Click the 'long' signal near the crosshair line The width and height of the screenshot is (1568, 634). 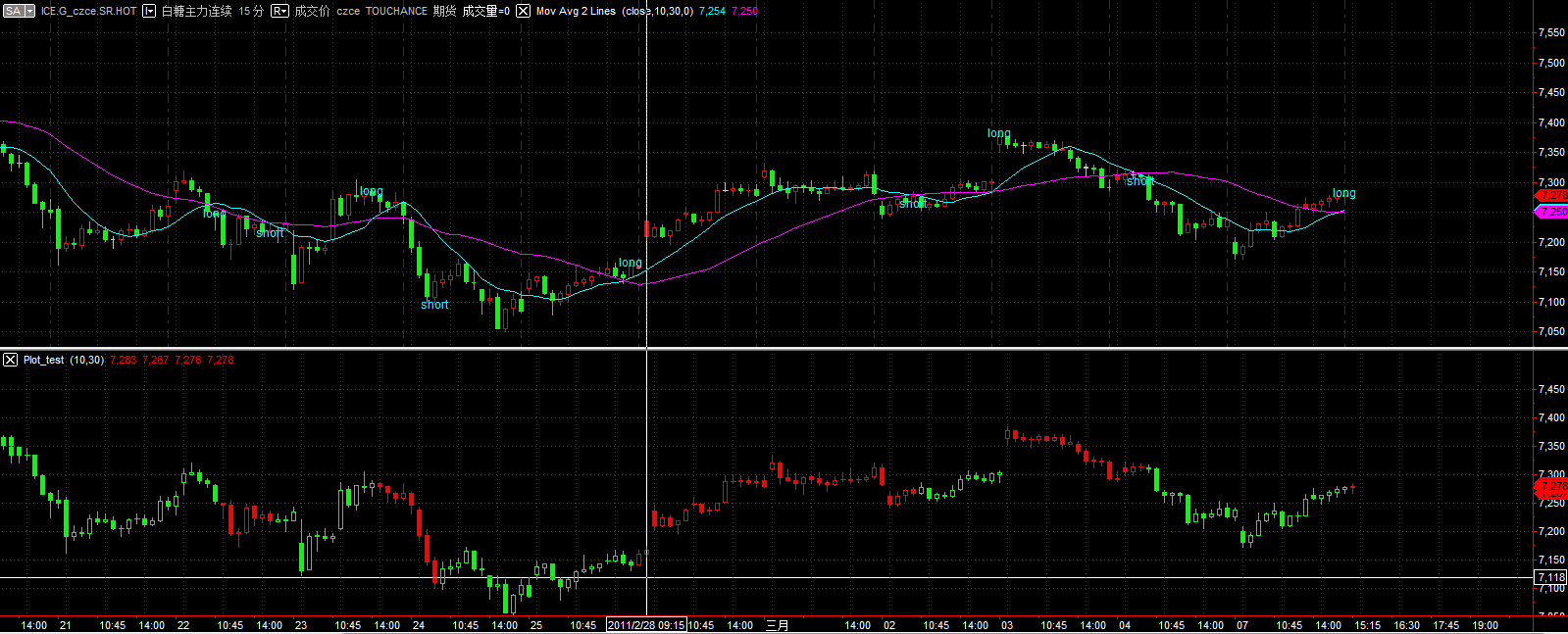(x=630, y=263)
